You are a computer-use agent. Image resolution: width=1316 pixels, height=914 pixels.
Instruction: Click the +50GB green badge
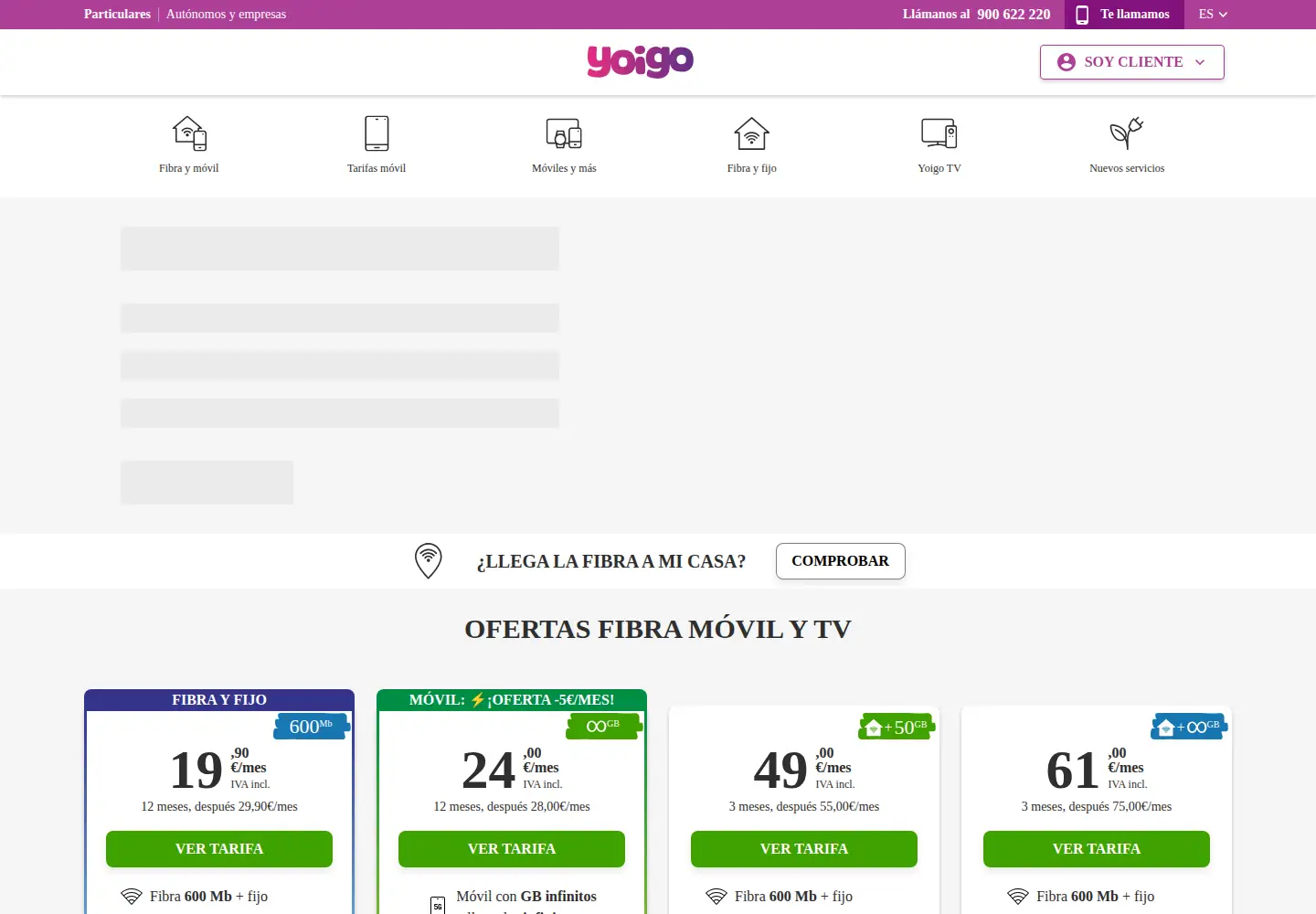point(897,727)
